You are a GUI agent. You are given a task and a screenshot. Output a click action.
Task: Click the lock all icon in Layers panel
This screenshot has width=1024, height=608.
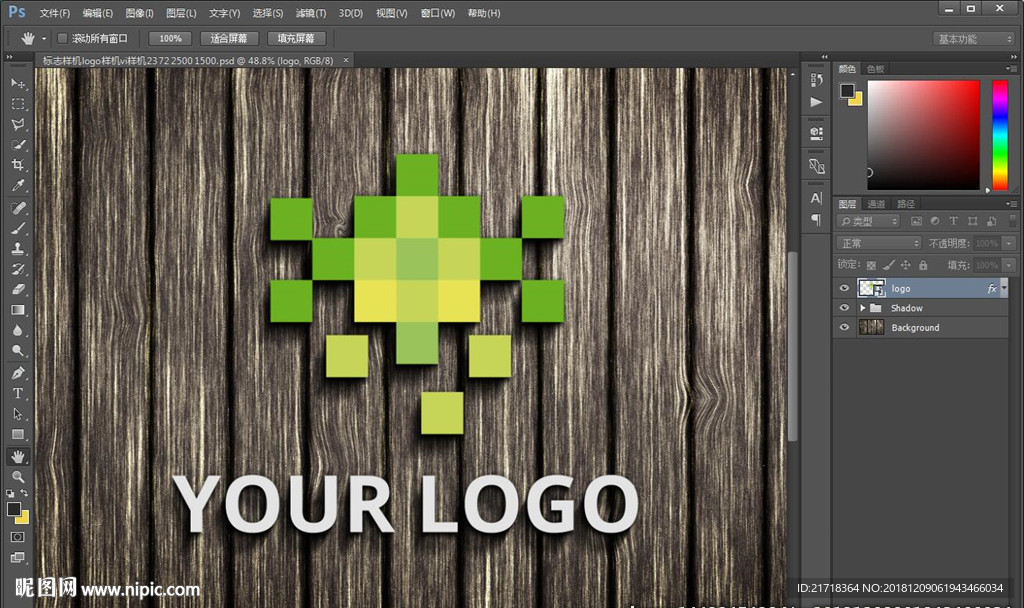[x=922, y=265]
